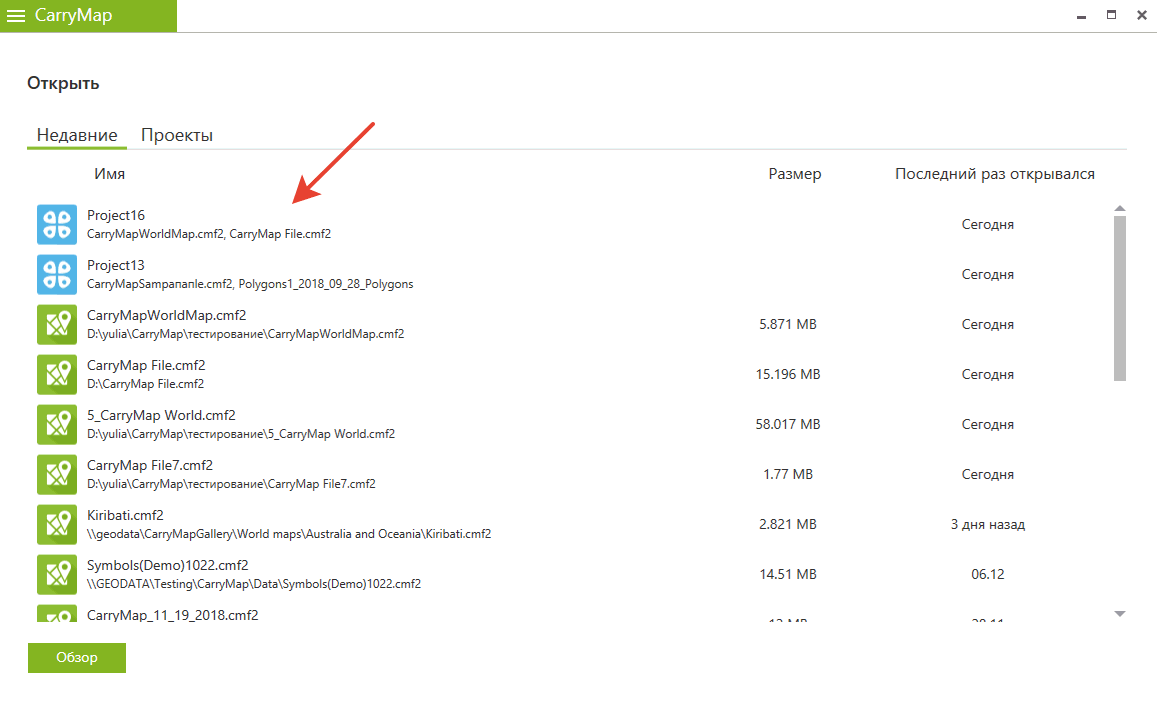Click the scrollbar up arrow

click(1119, 209)
